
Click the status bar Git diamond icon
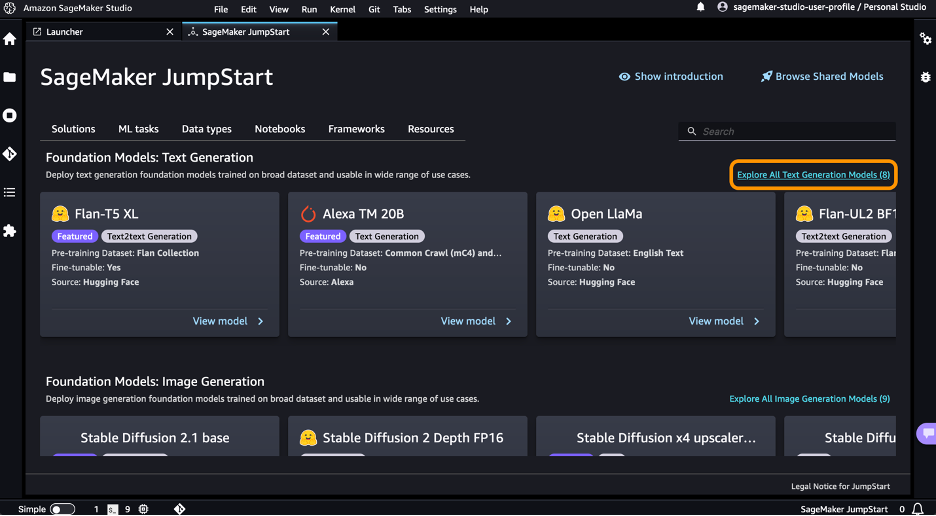click(x=179, y=509)
